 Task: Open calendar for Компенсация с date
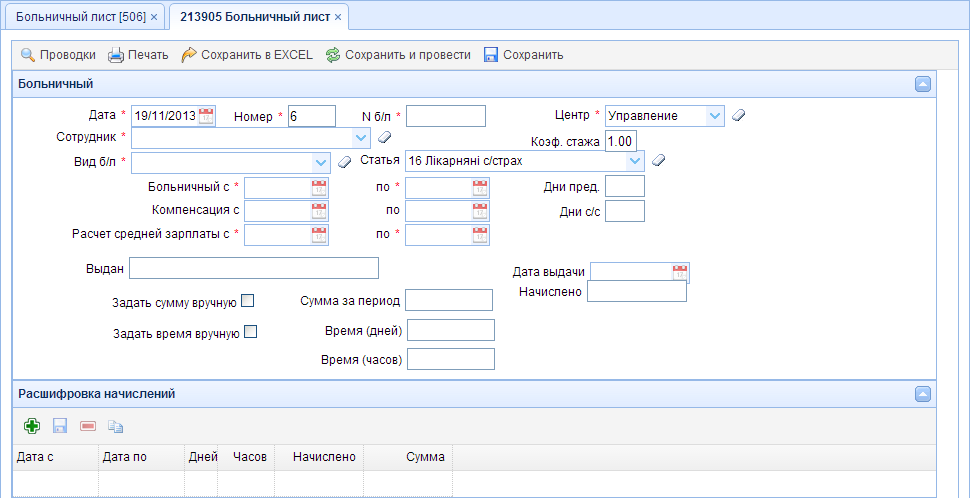(319, 211)
